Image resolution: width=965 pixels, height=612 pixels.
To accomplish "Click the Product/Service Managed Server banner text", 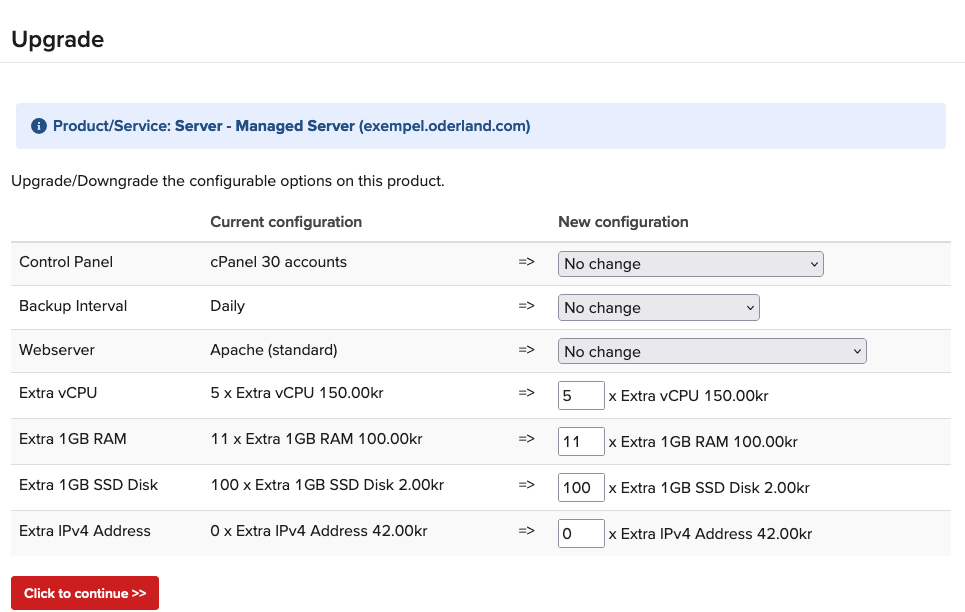I will [x=291, y=127].
